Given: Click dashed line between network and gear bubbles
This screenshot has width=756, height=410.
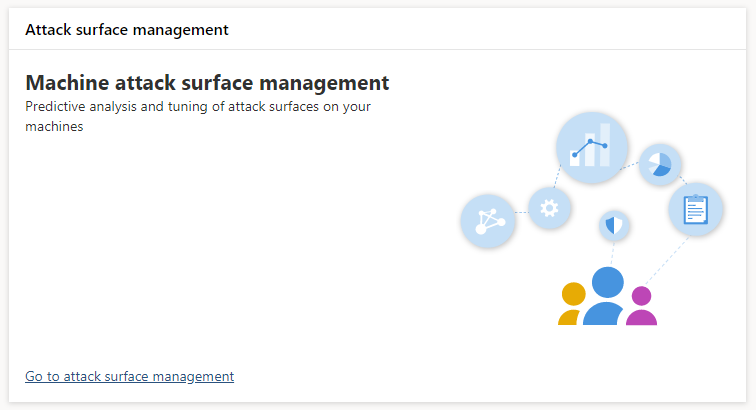Looking at the screenshot, I should click(521, 213).
